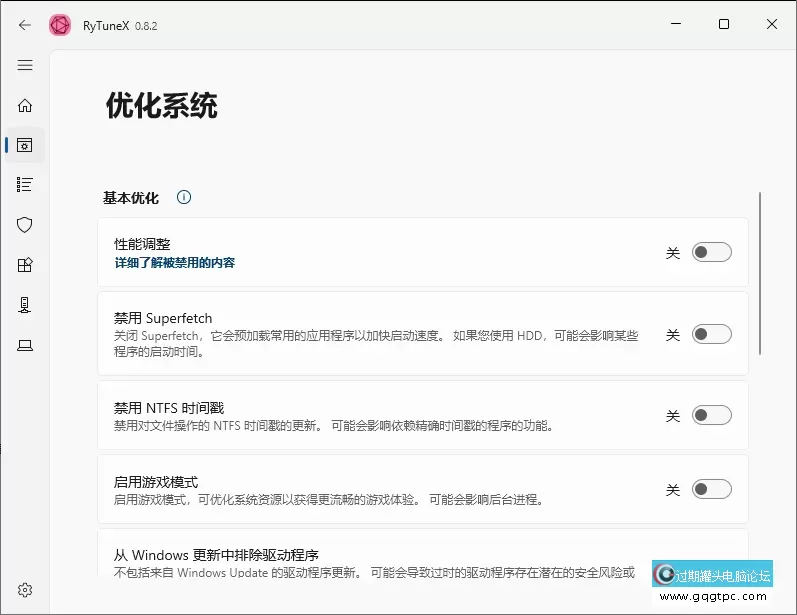
Task: Turn on 禁用 NTFS 时间戳 switch
Action: [712, 415]
